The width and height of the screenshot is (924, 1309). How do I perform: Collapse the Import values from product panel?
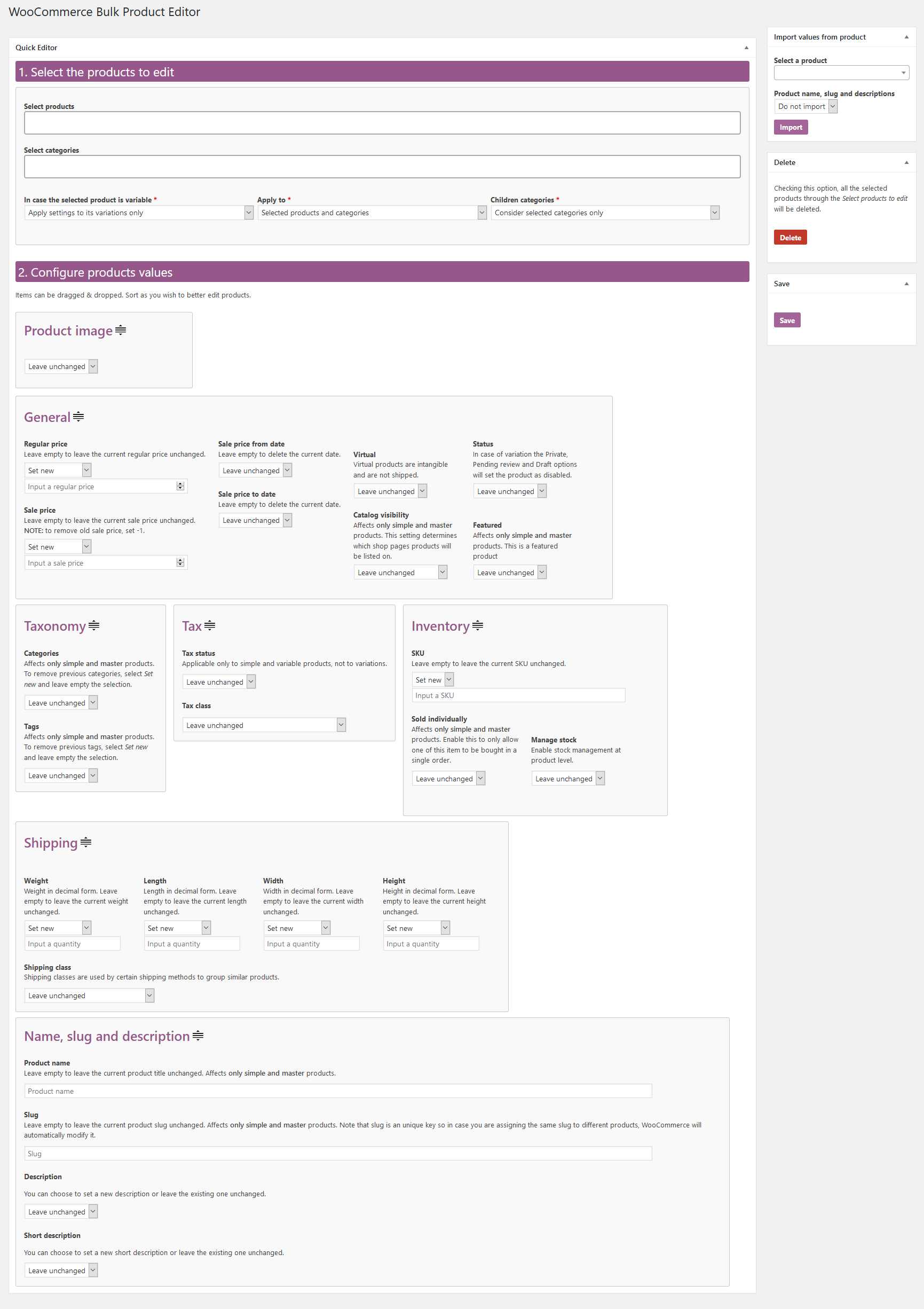906,37
